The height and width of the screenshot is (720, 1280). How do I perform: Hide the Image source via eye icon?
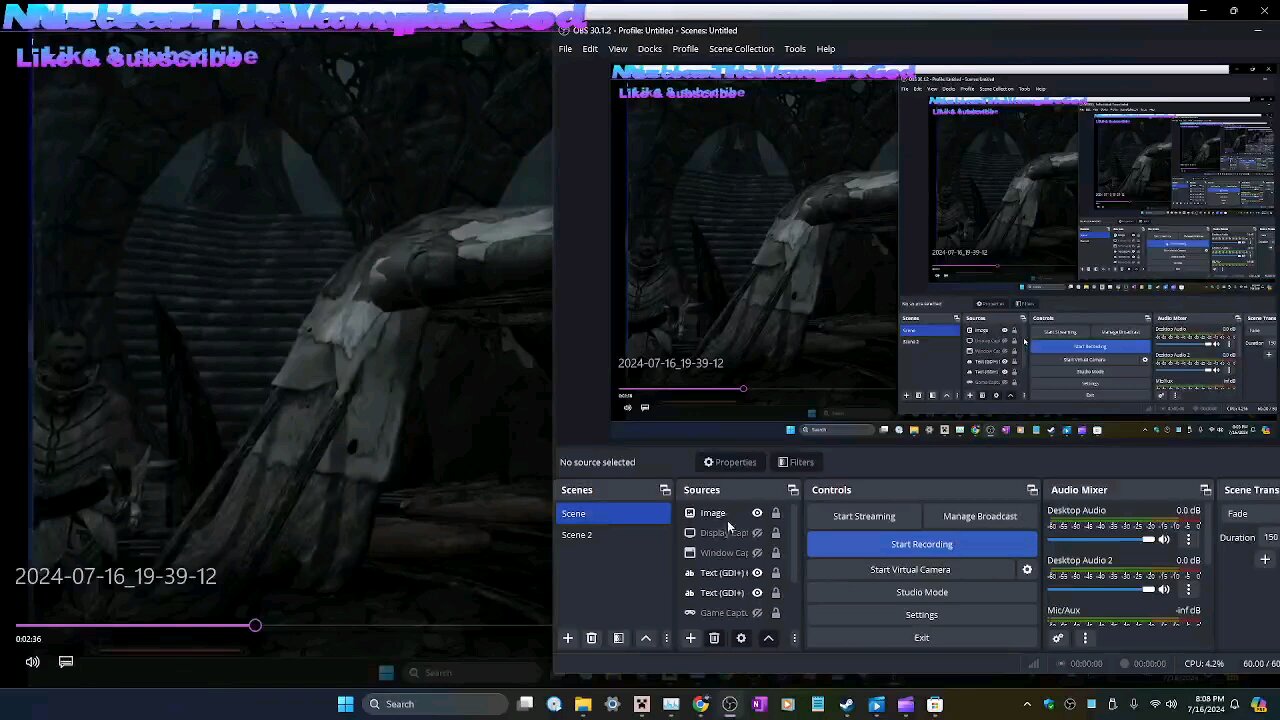tap(757, 513)
